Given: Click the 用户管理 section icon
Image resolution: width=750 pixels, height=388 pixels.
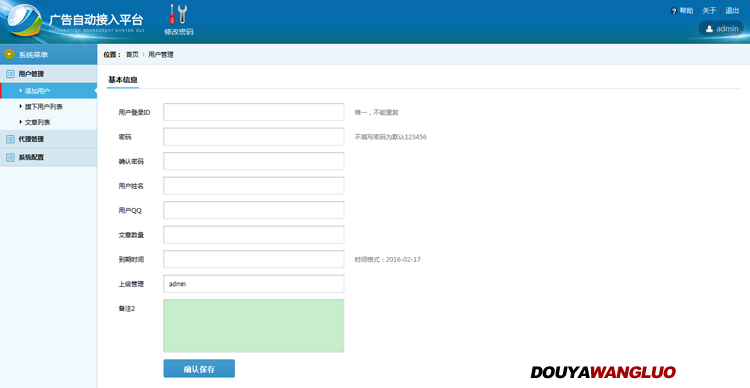Looking at the screenshot, I should (x=10, y=74).
